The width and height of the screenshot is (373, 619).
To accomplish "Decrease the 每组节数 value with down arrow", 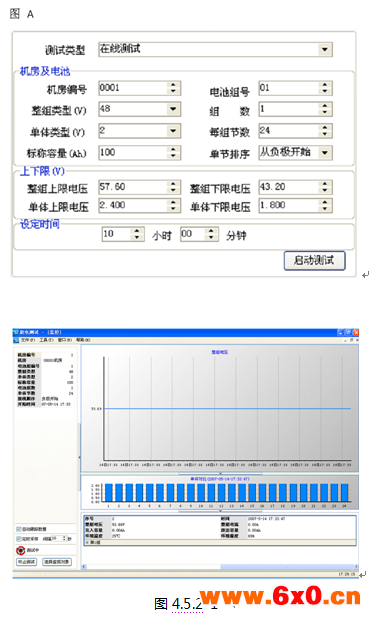I will 325,135.
